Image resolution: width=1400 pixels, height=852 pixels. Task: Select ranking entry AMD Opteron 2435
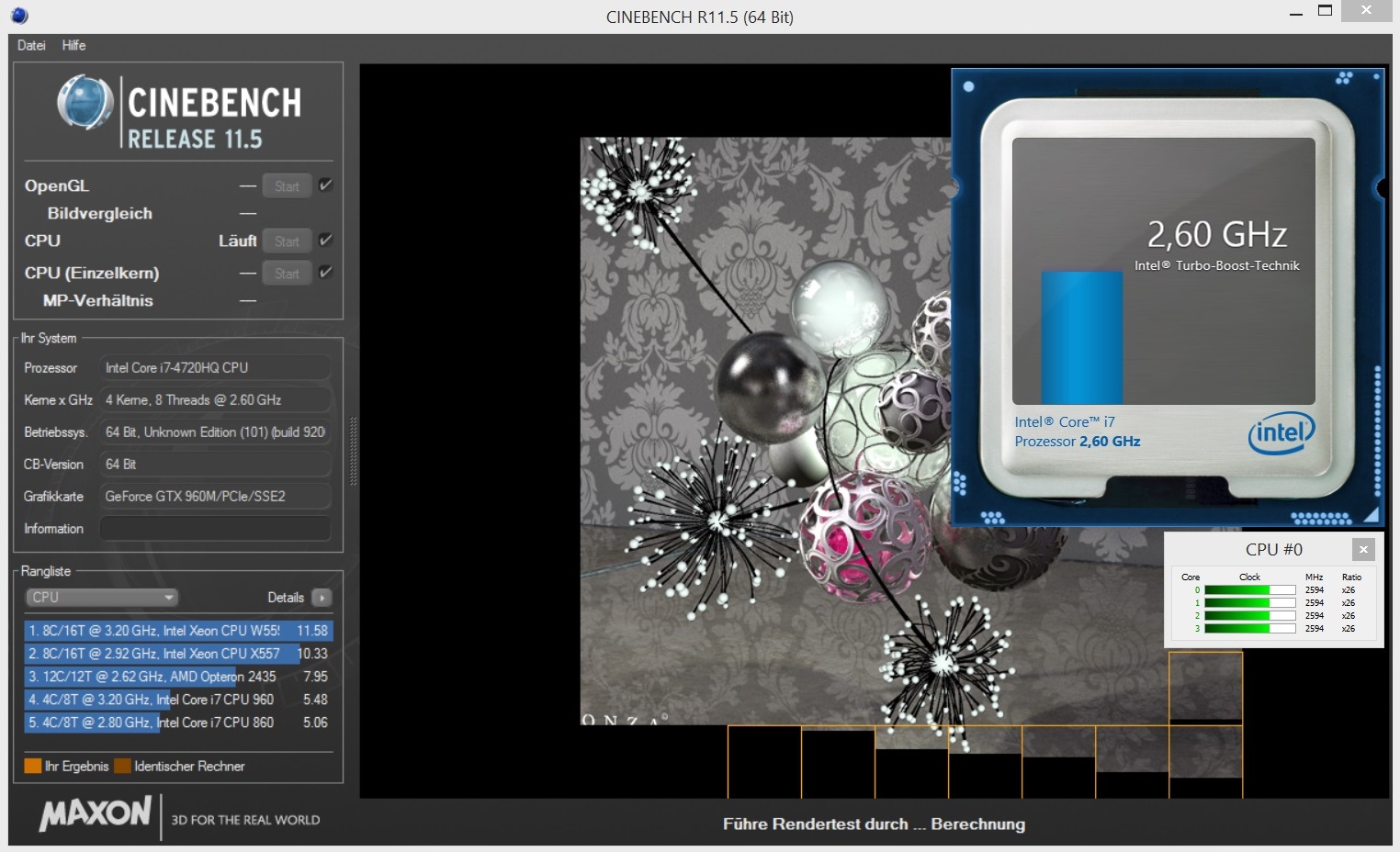coord(178,677)
